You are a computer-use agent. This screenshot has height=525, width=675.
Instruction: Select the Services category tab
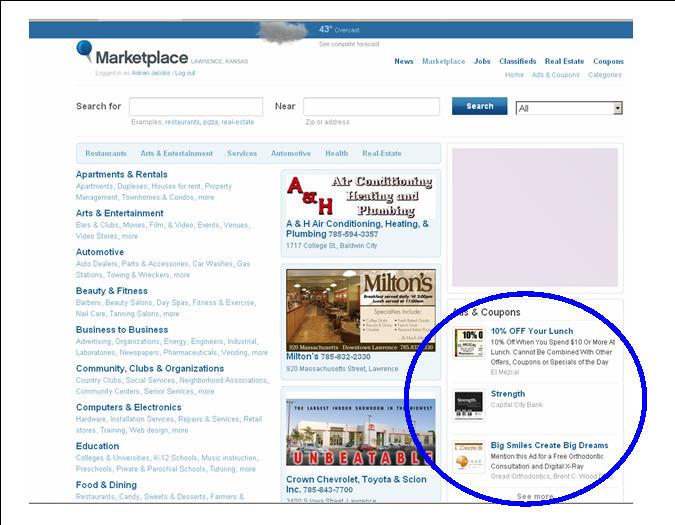pyautogui.click(x=242, y=153)
